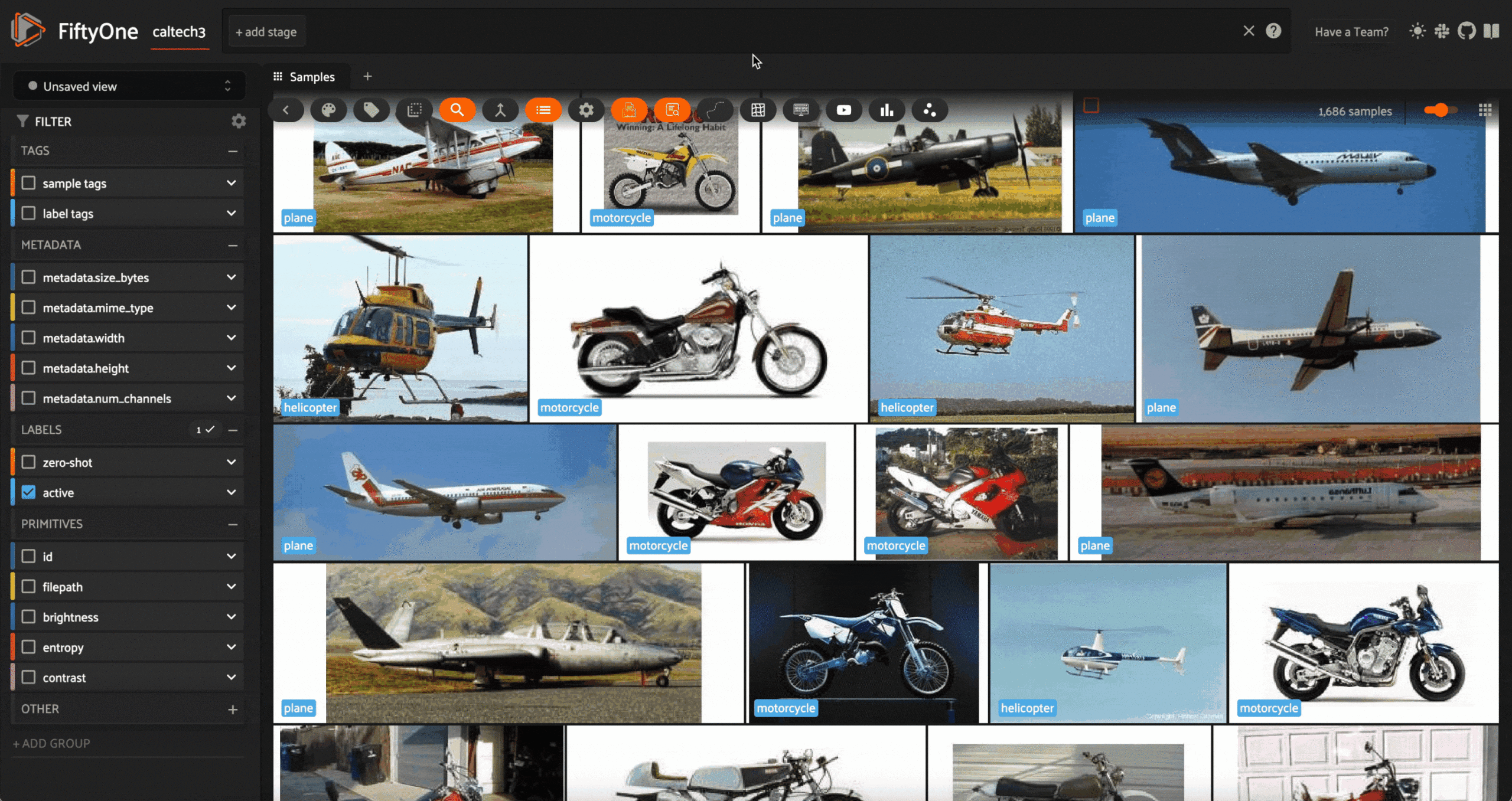Check the brightness field checkbox
The height and width of the screenshot is (801, 1512).
point(28,617)
